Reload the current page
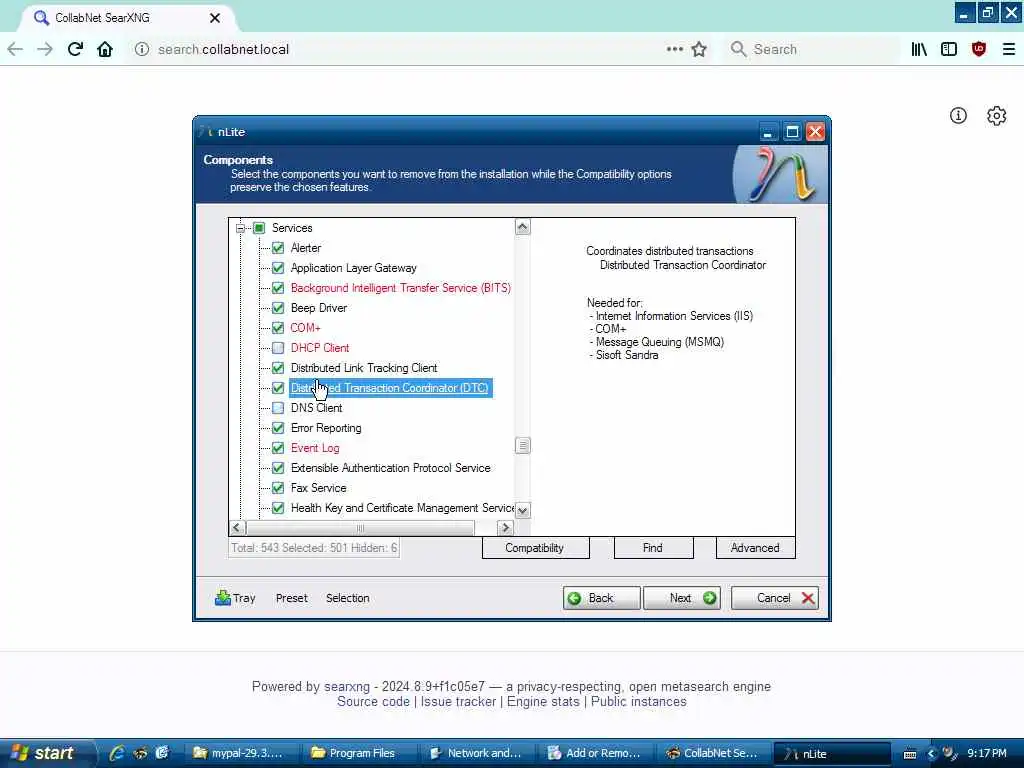The image size is (1024, 768). point(75,50)
